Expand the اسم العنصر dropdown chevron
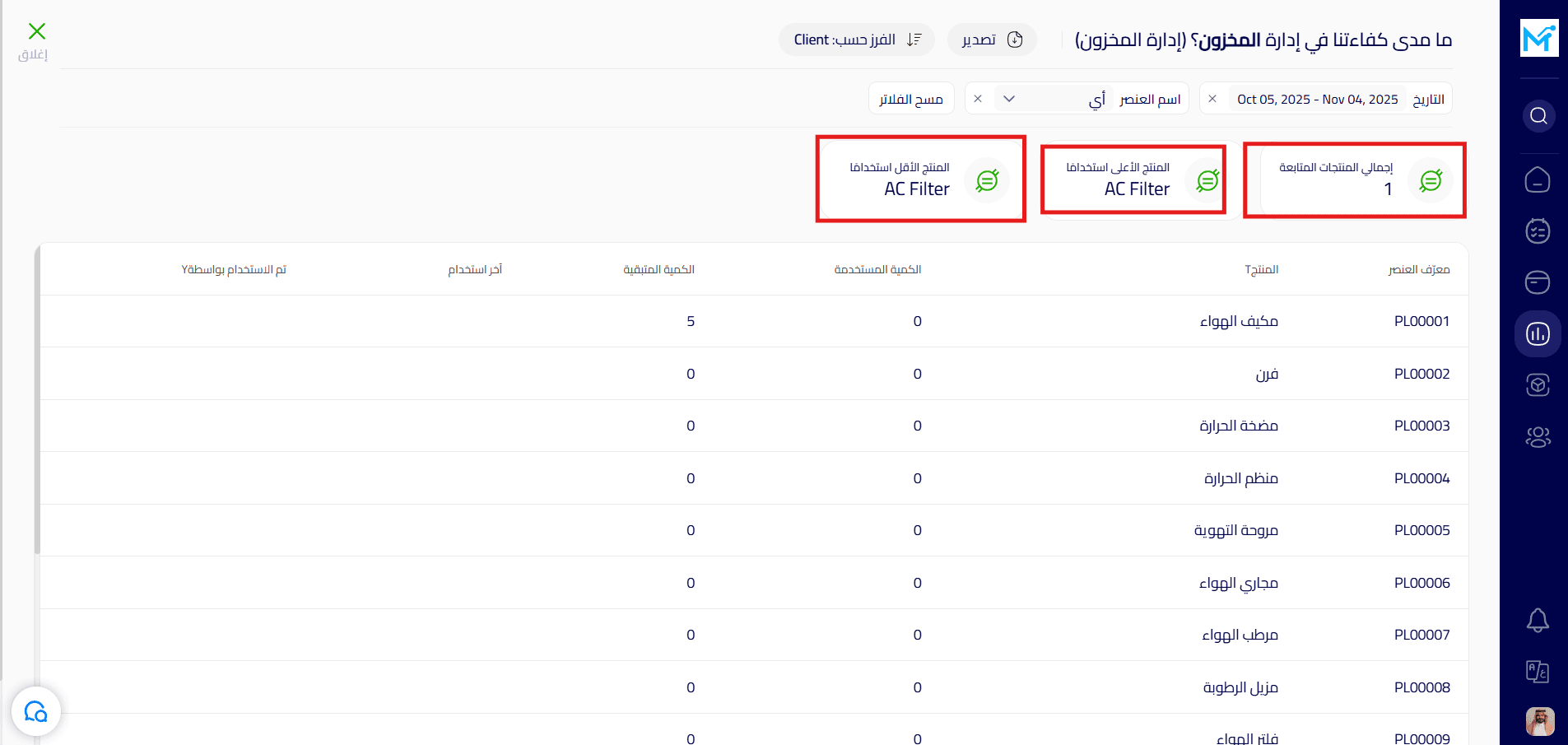The image size is (1568, 745). [1009, 99]
